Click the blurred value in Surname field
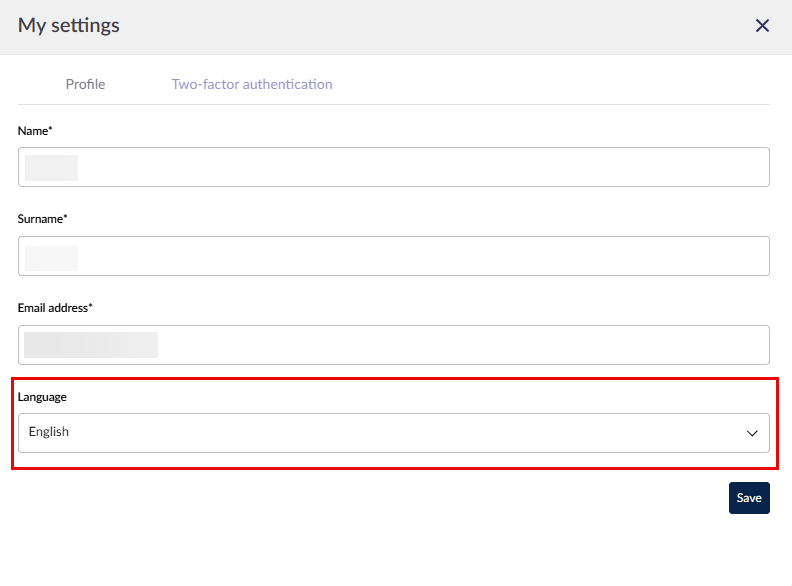Image resolution: width=792 pixels, height=586 pixels. coord(51,258)
